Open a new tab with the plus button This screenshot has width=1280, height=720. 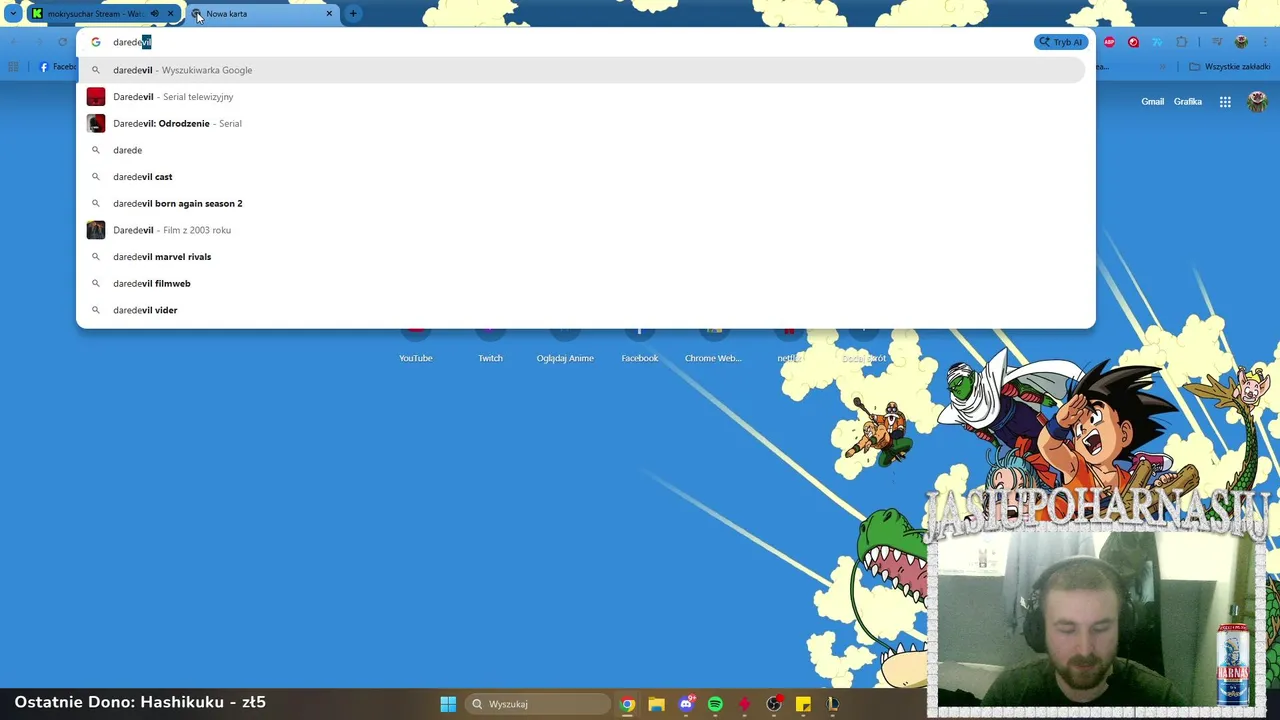[x=353, y=14]
